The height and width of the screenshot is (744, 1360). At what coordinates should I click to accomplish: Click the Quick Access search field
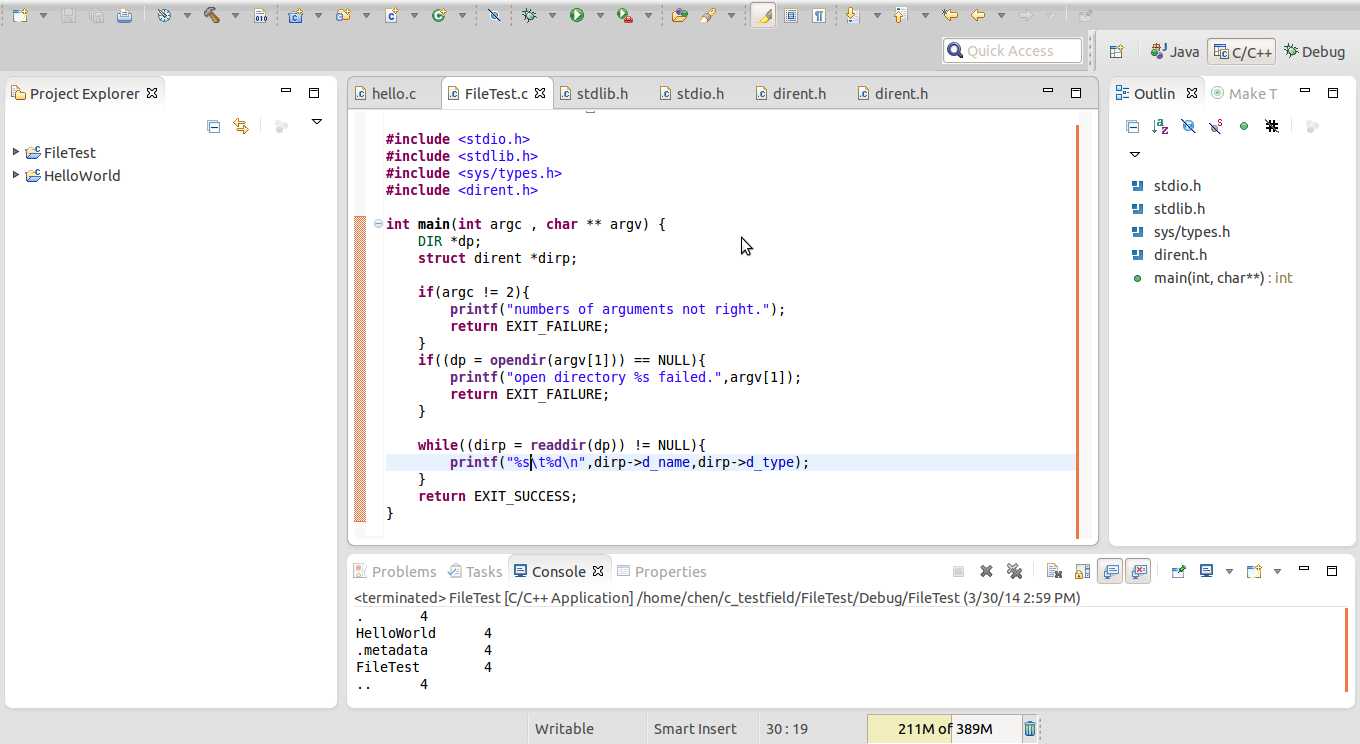tap(1012, 51)
